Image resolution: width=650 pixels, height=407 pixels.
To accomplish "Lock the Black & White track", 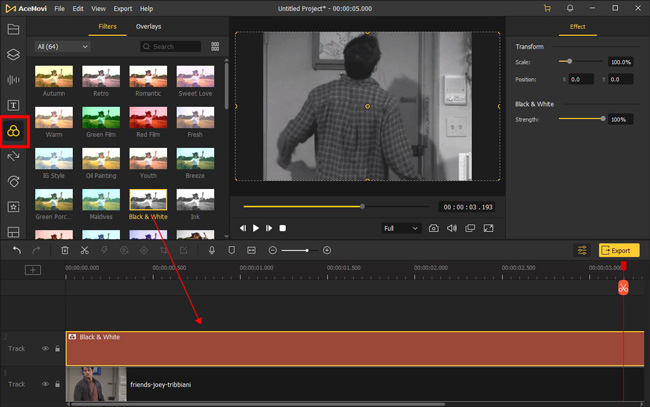I will click(58, 349).
